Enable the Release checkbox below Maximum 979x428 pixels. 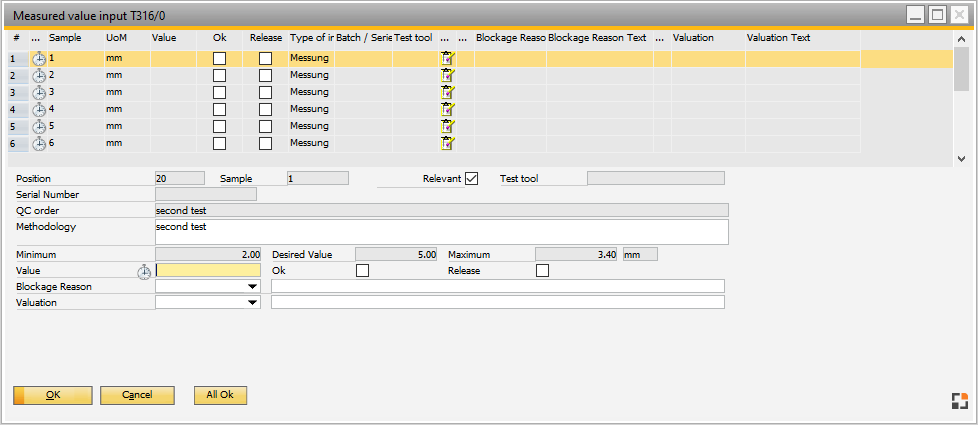tap(543, 270)
